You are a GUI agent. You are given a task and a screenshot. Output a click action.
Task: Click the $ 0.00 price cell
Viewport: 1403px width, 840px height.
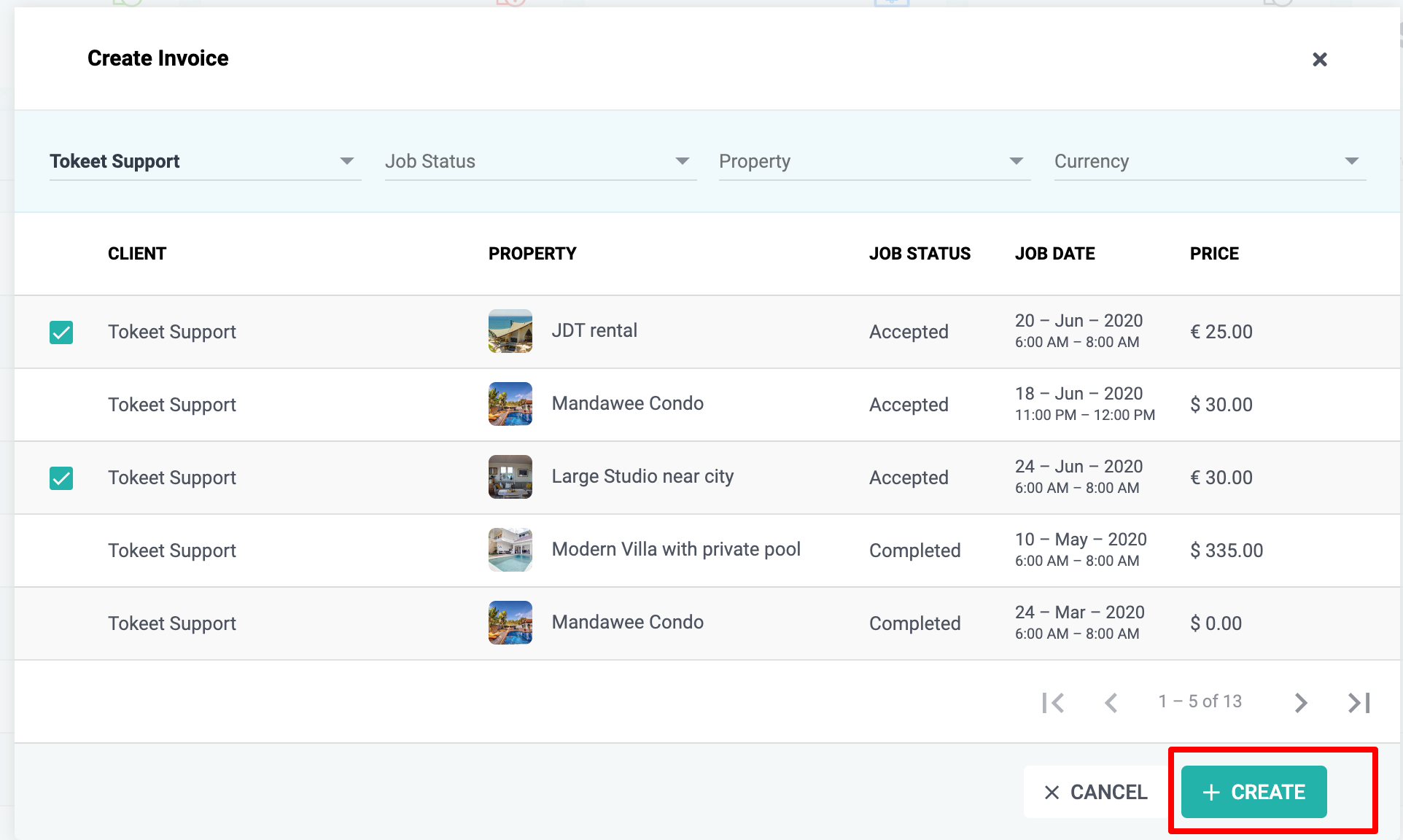(x=1216, y=623)
